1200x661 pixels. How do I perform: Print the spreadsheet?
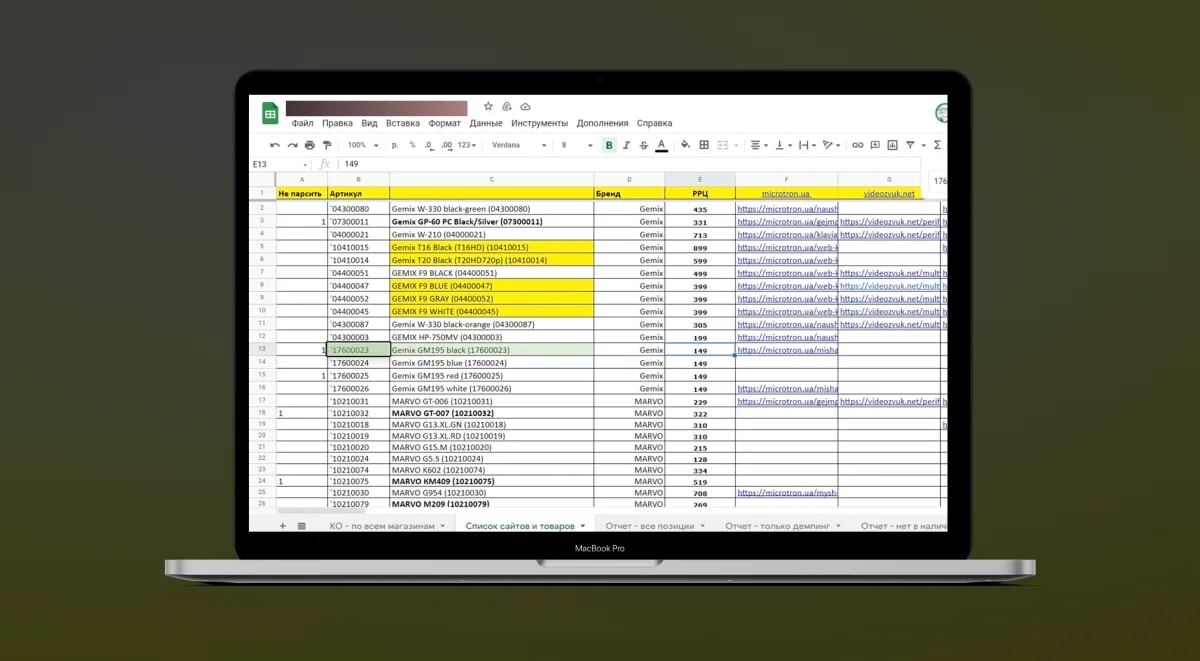pos(309,145)
